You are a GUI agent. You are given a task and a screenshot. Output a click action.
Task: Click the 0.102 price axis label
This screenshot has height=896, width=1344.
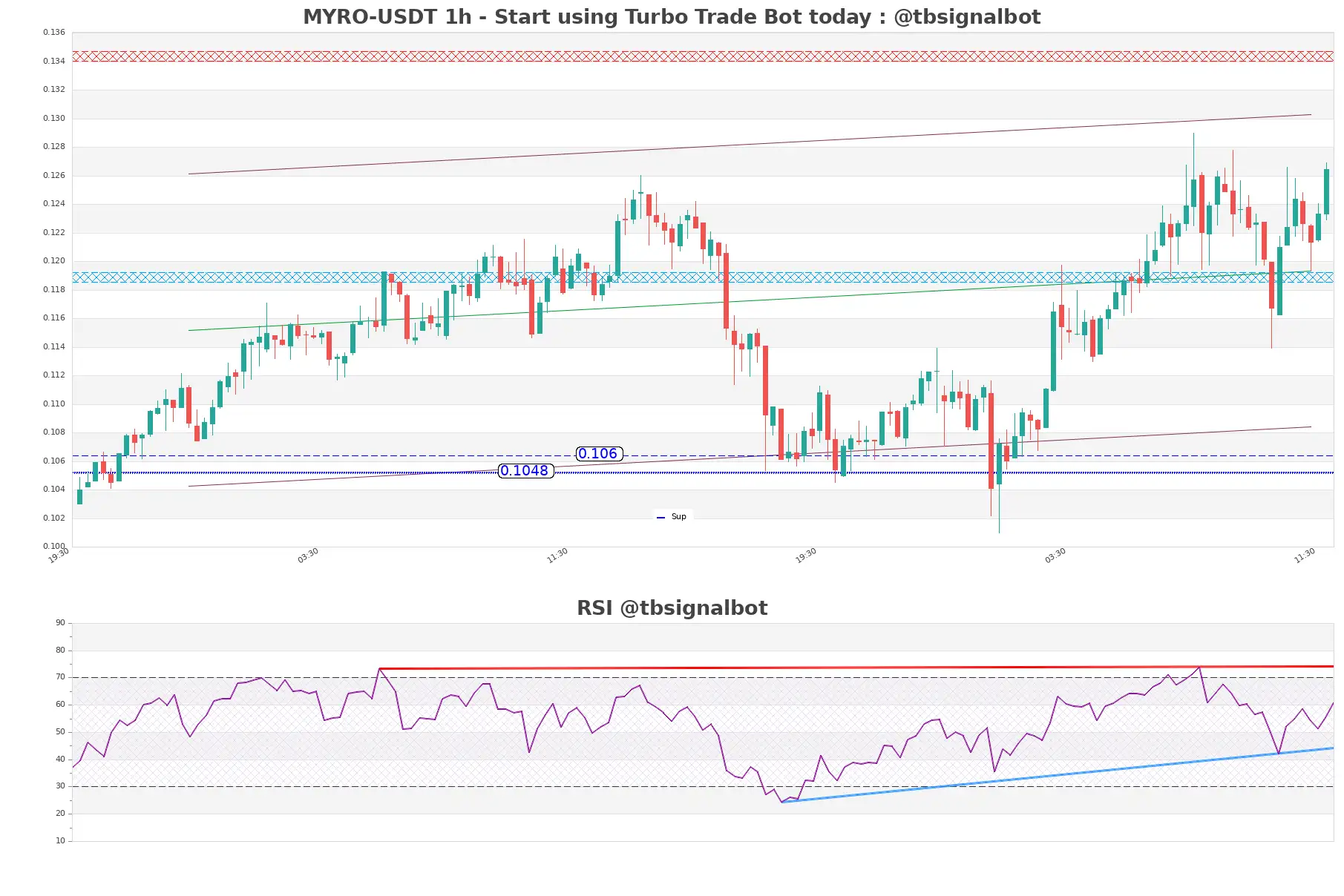click(x=54, y=518)
